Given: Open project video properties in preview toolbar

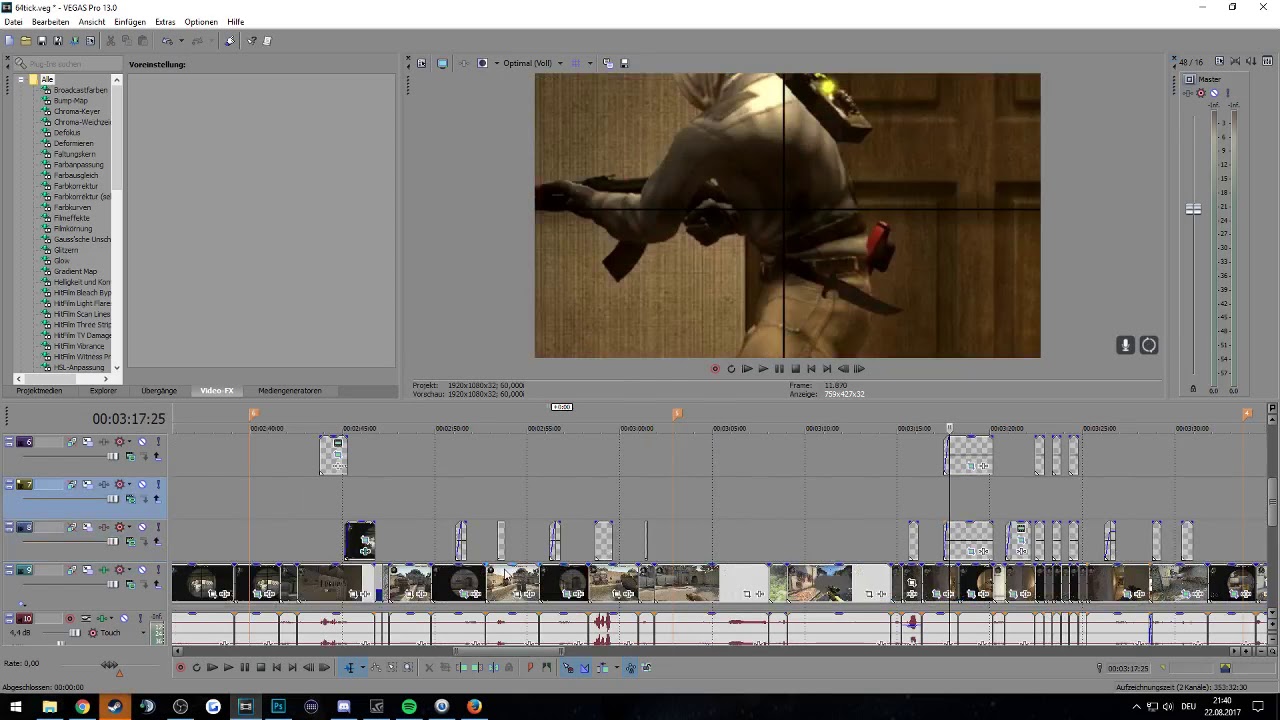Looking at the screenshot, I should click(421, 63).
